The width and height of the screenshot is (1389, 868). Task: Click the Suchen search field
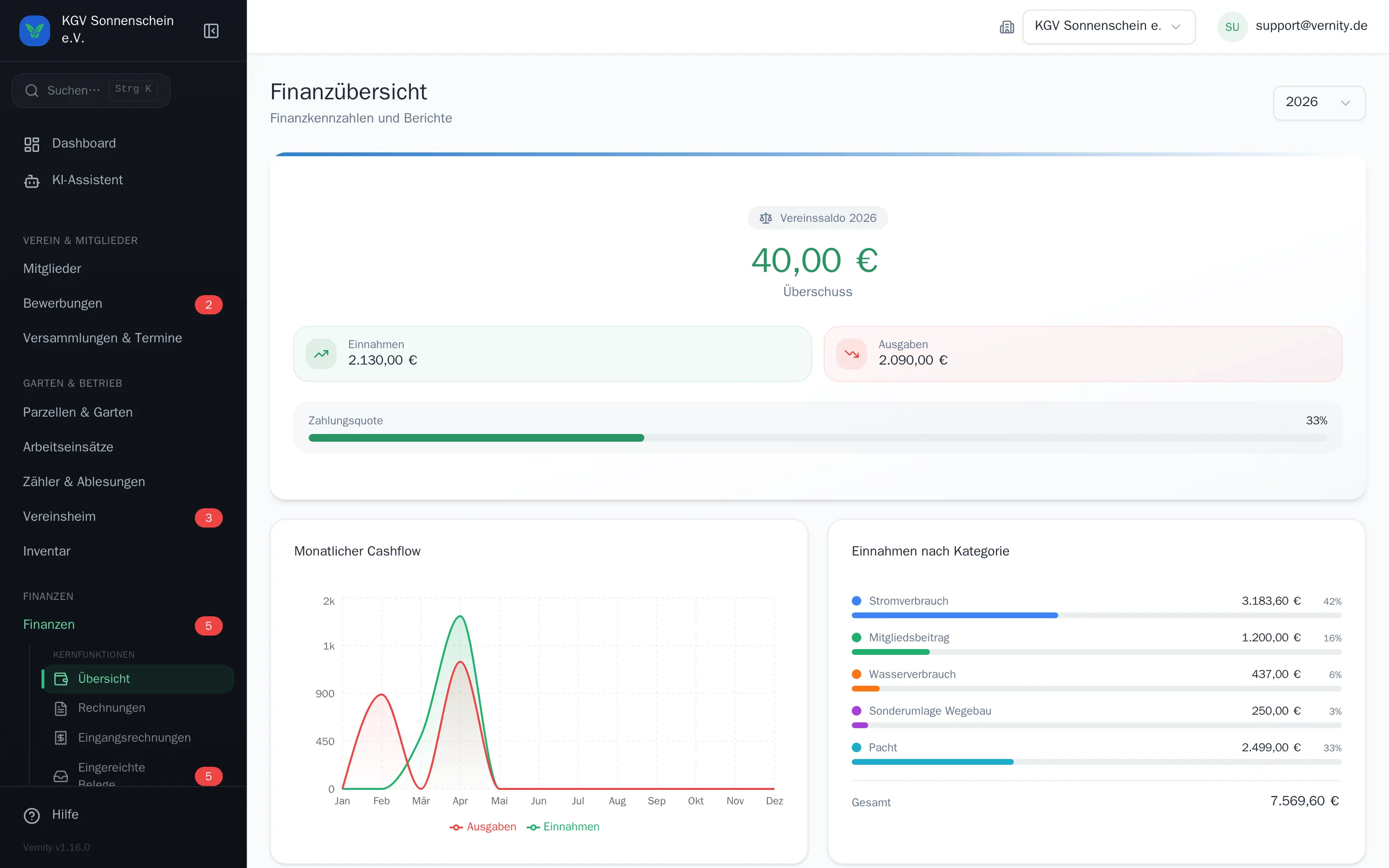coord(91,91)
